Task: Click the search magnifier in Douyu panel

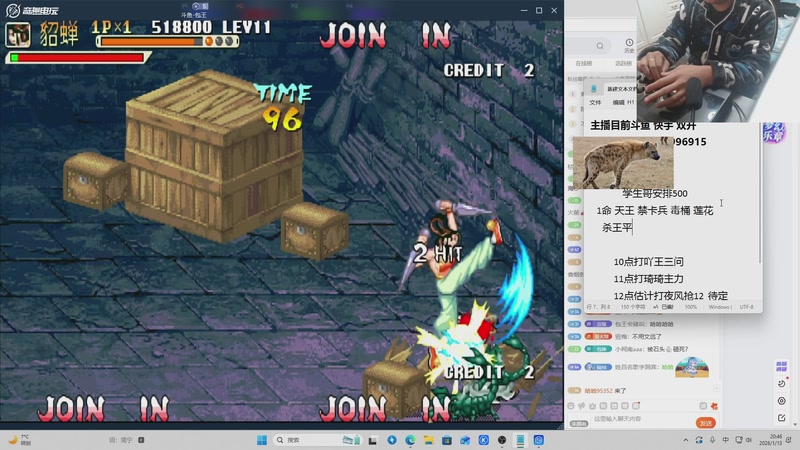Action: (600, 46)
